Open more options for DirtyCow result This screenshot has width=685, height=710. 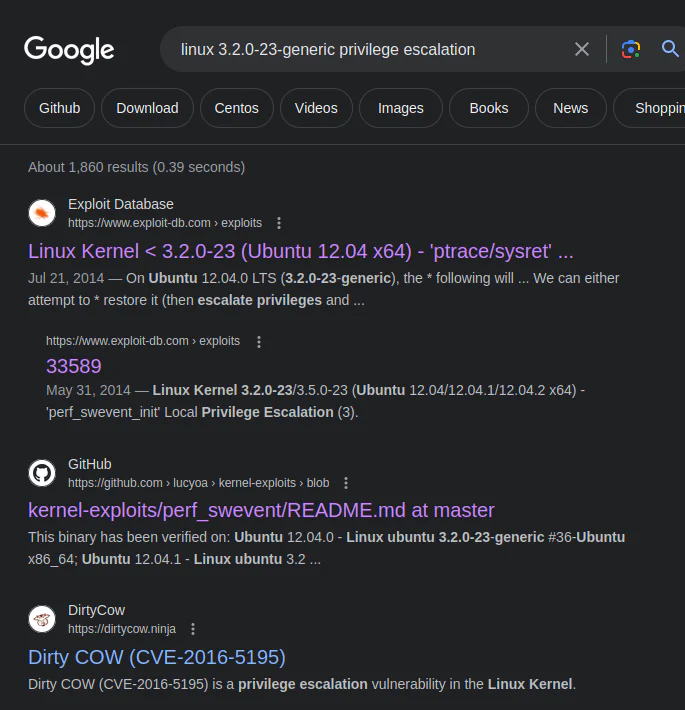193,628
